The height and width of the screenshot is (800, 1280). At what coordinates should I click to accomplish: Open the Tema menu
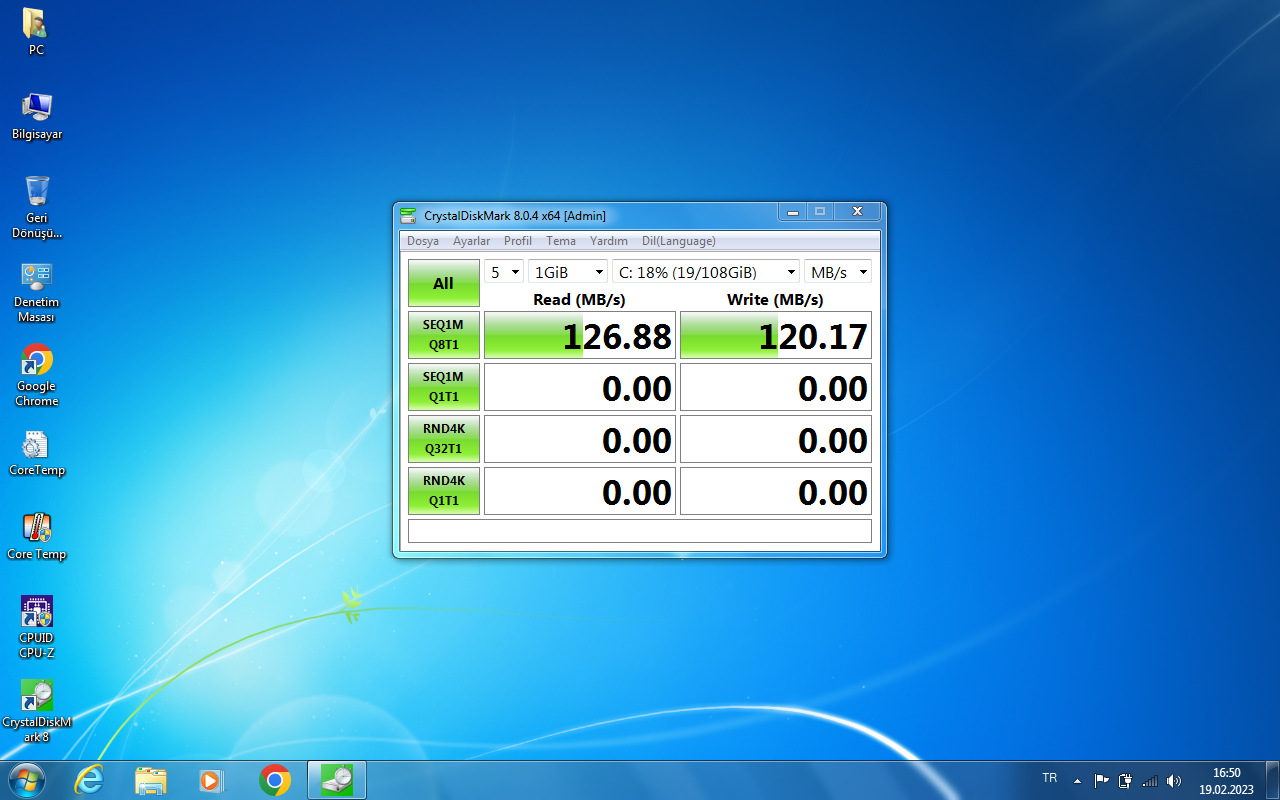click(561, 241)
